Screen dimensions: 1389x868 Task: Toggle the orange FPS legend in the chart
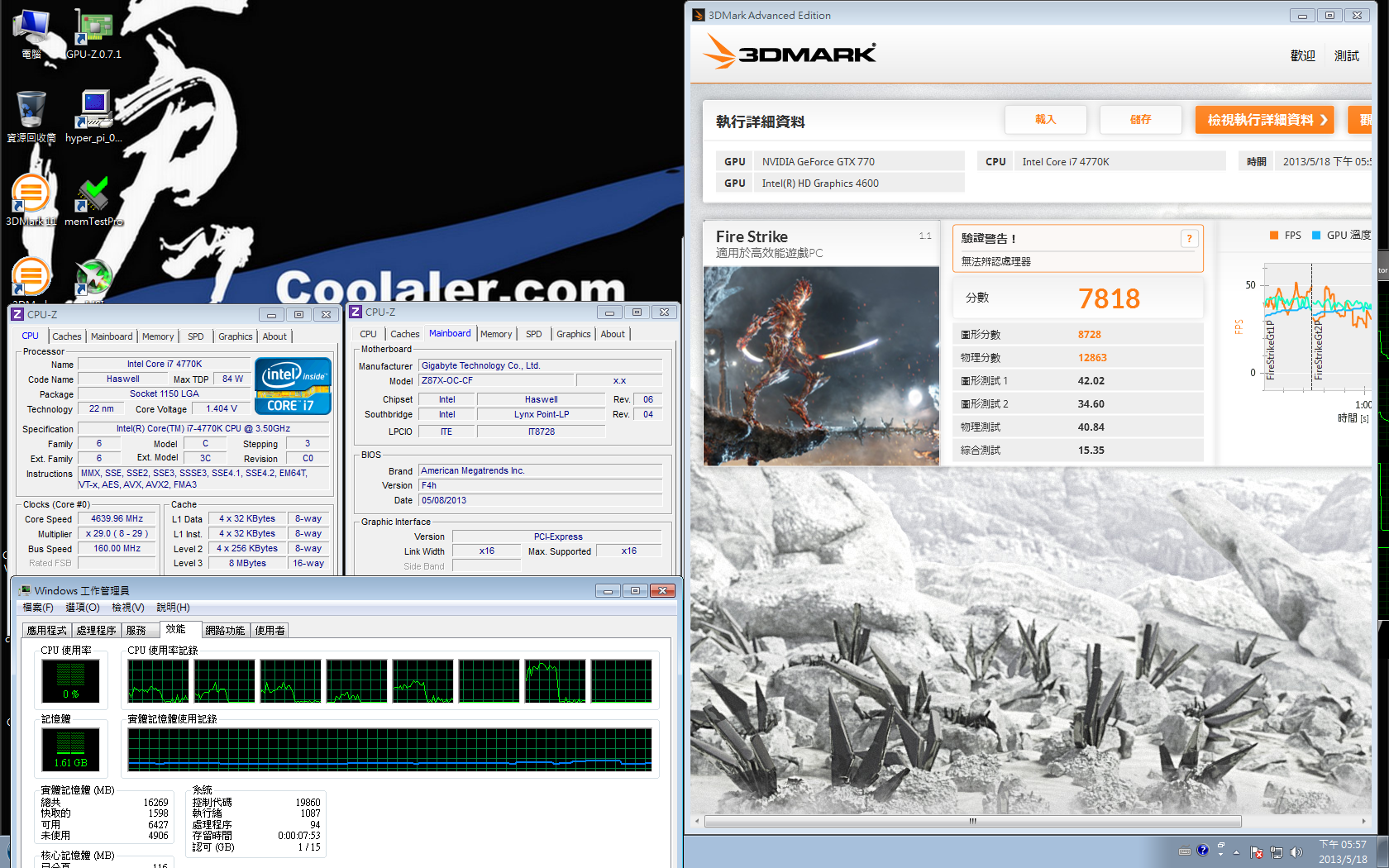tap(1286, 236)
